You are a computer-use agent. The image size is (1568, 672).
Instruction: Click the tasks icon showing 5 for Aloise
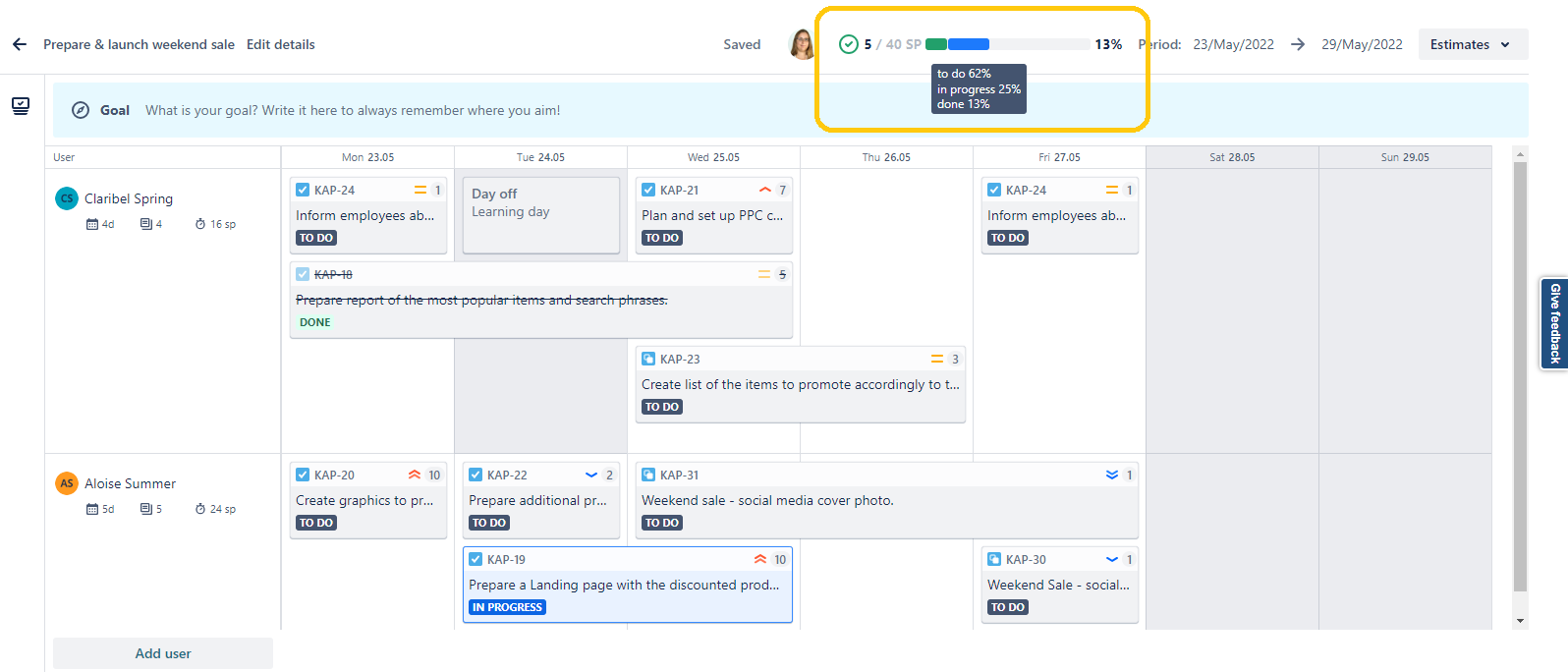(145, 509)
